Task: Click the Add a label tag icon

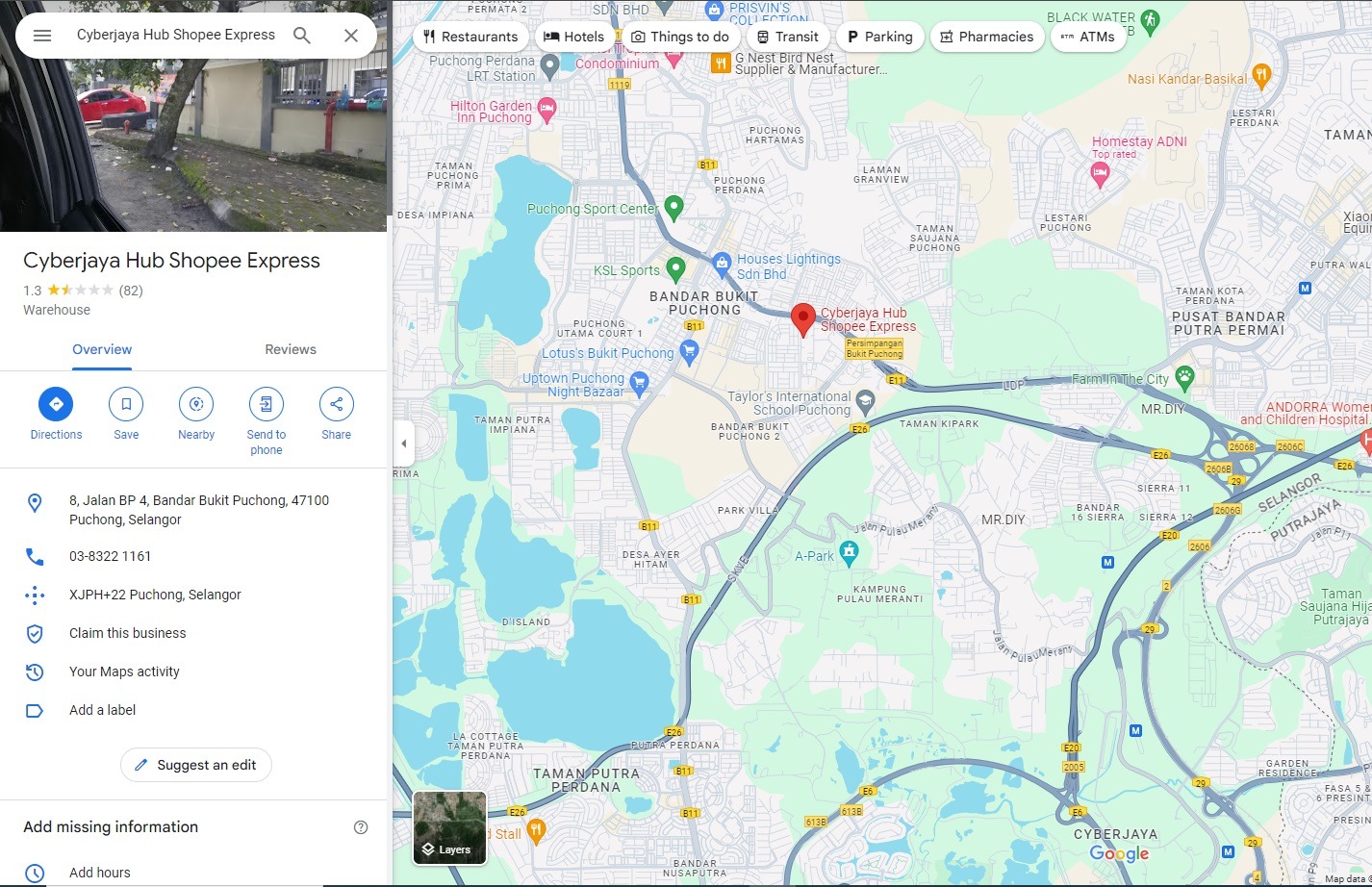Action: tap(35, 711)
